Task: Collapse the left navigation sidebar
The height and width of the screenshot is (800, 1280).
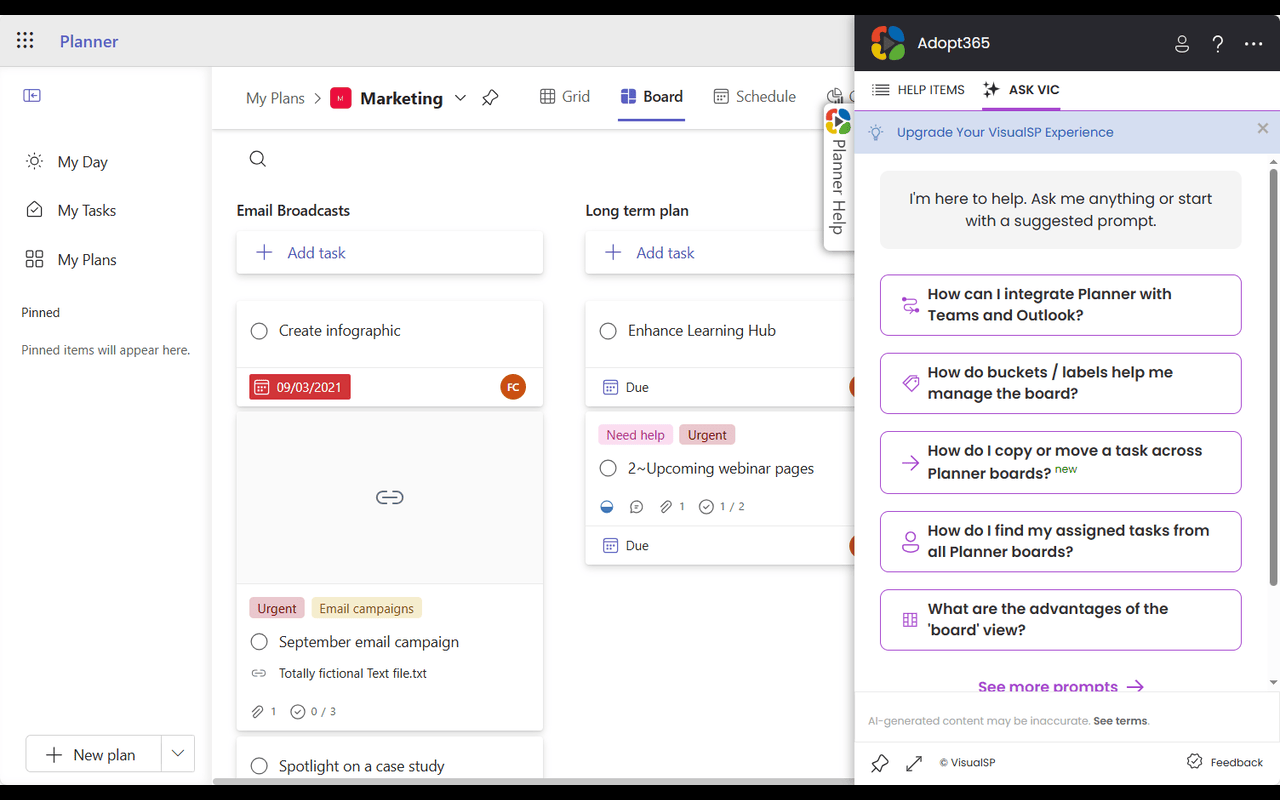Action: (32, 95)
